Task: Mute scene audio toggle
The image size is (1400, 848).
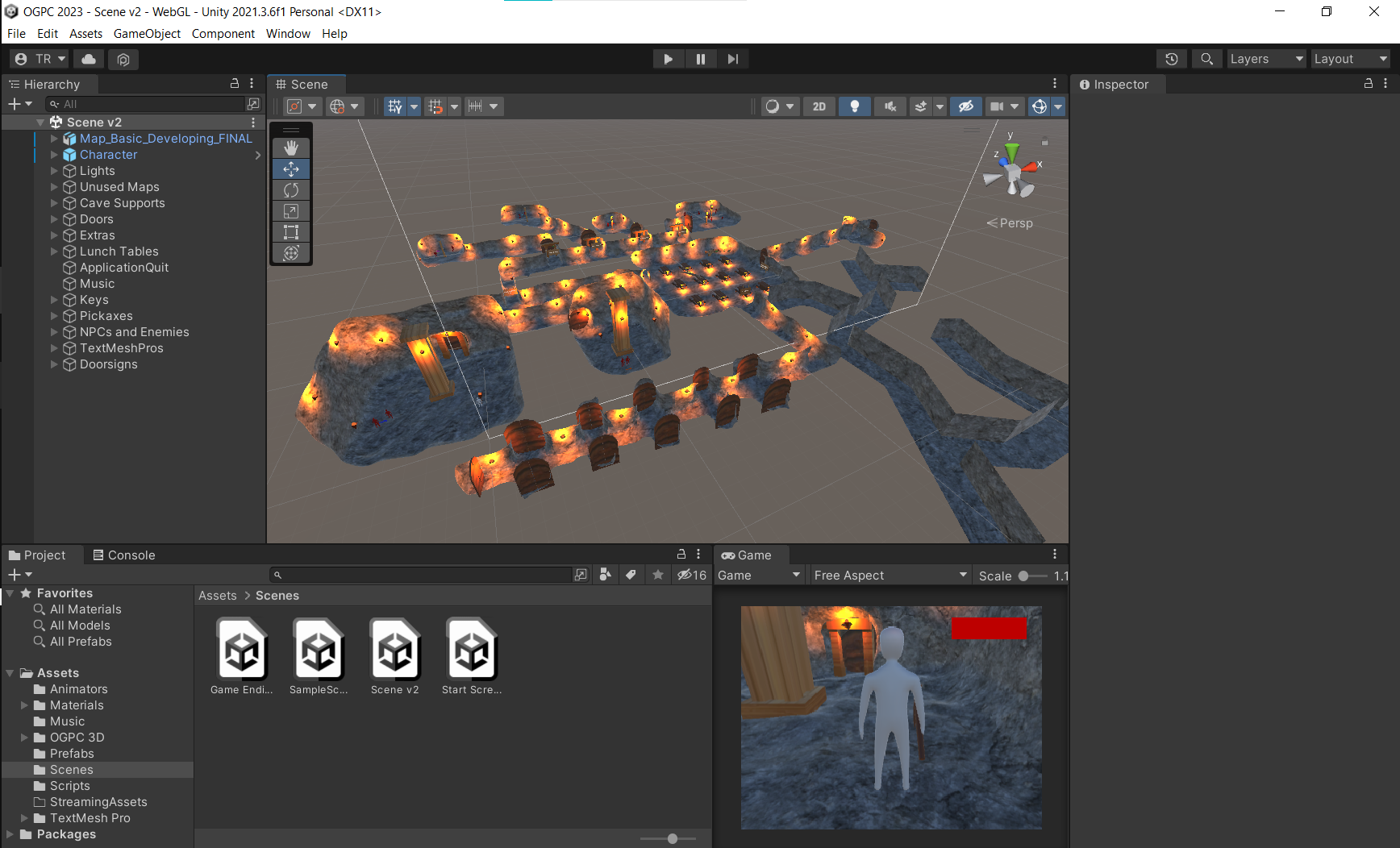Action: [890, 106]
